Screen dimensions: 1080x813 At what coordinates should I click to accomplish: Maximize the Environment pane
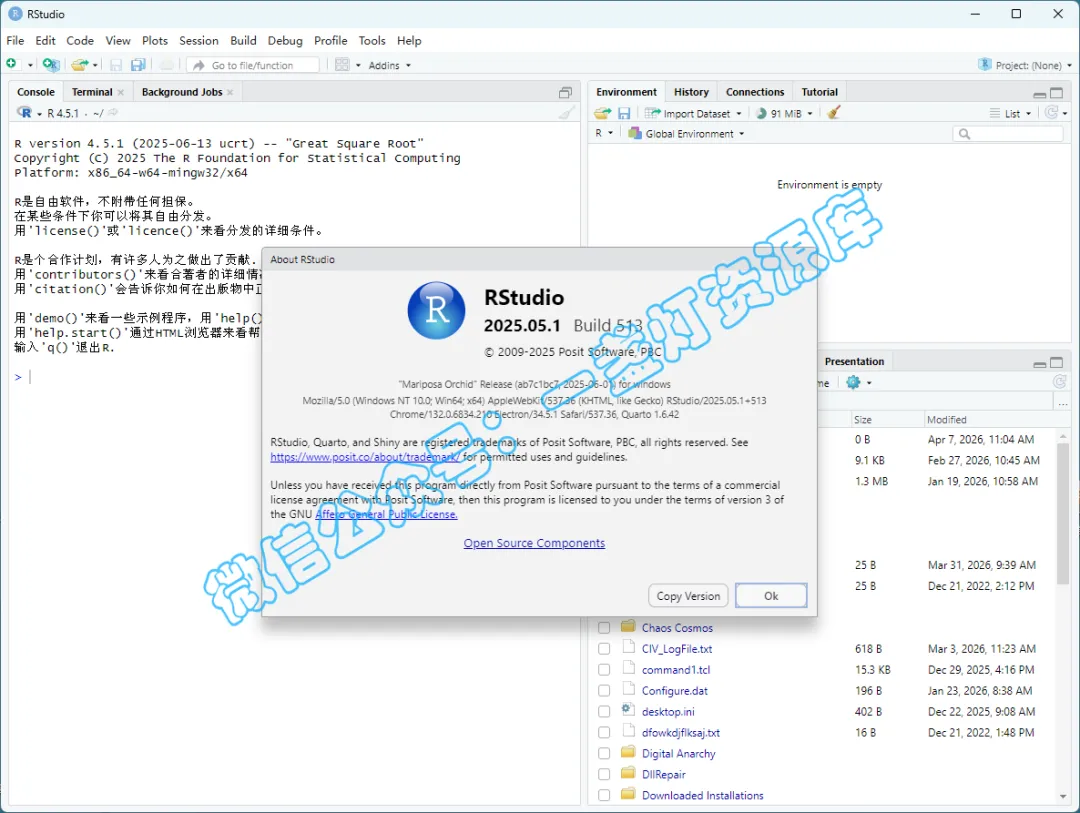1057,92
